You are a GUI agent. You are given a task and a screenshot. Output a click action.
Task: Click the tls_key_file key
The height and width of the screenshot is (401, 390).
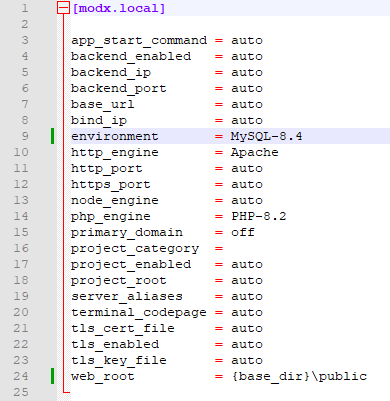(x=119, y=361)
